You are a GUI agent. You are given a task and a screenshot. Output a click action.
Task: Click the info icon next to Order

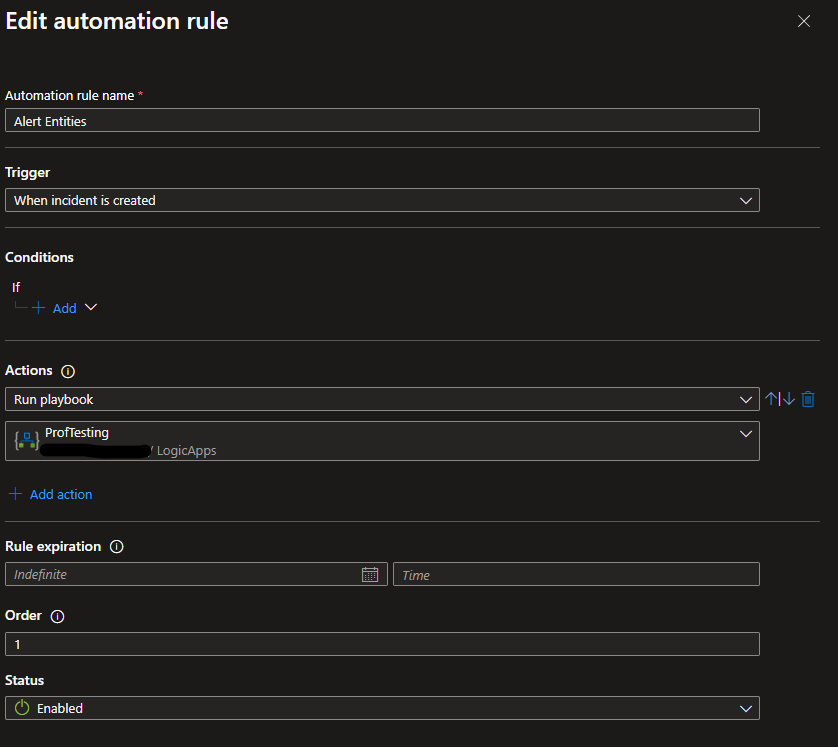57,616
